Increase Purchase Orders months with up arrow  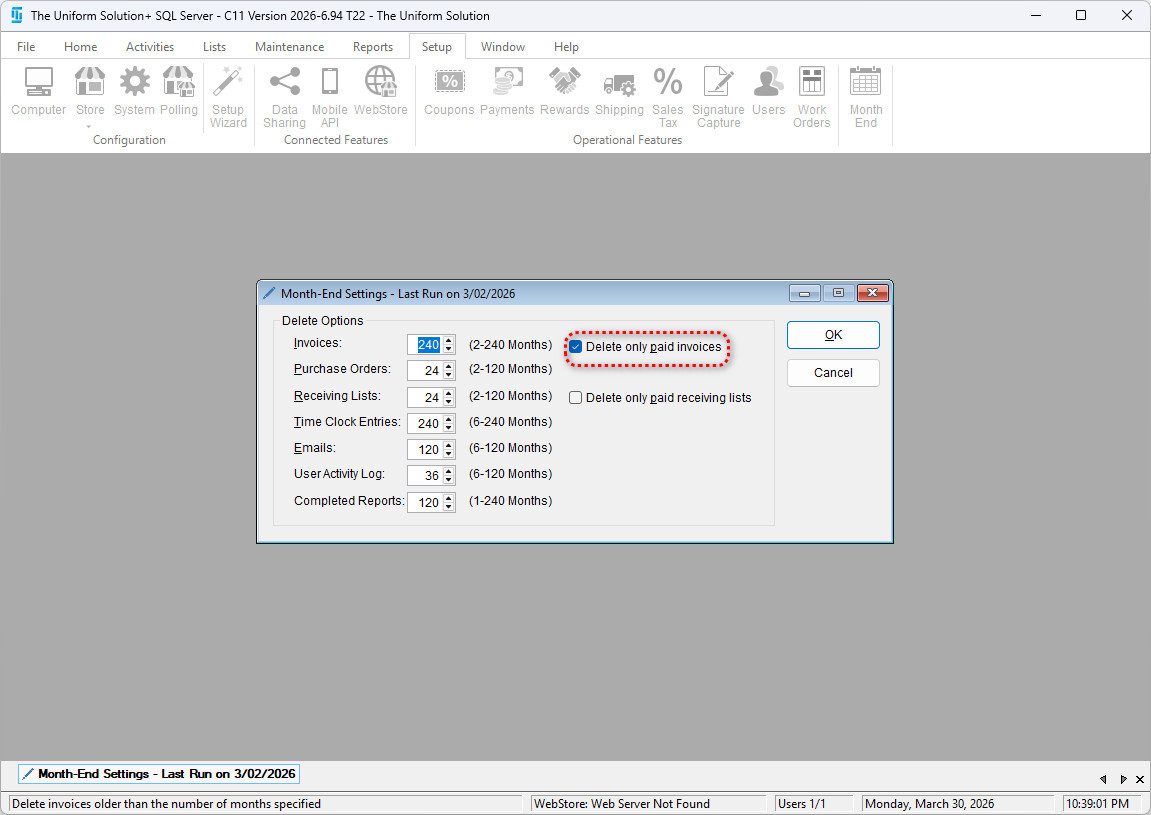click(x=449, y=366)
